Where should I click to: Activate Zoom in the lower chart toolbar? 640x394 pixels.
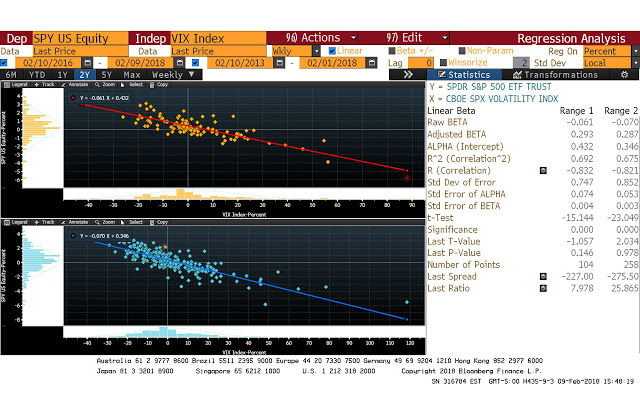tap(105, 222)
